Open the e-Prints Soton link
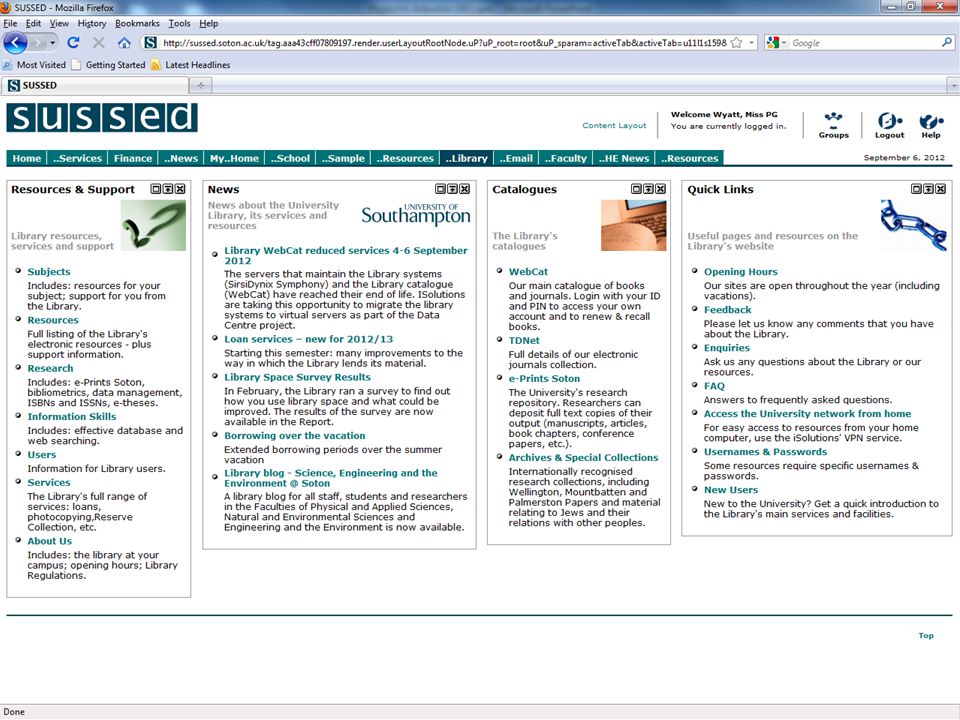Viewport: 960px width, 720px height. click(544, 378)
